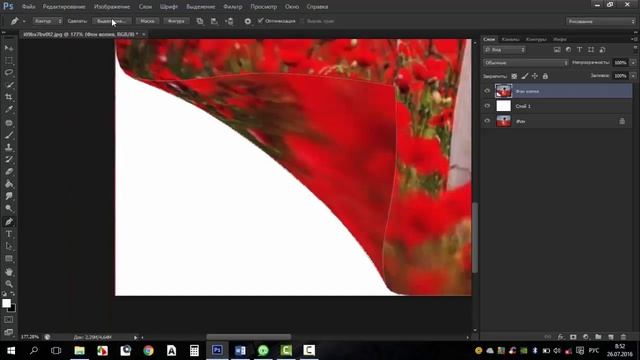
Task: Create a new layer icon
Action: coord(611,337)
